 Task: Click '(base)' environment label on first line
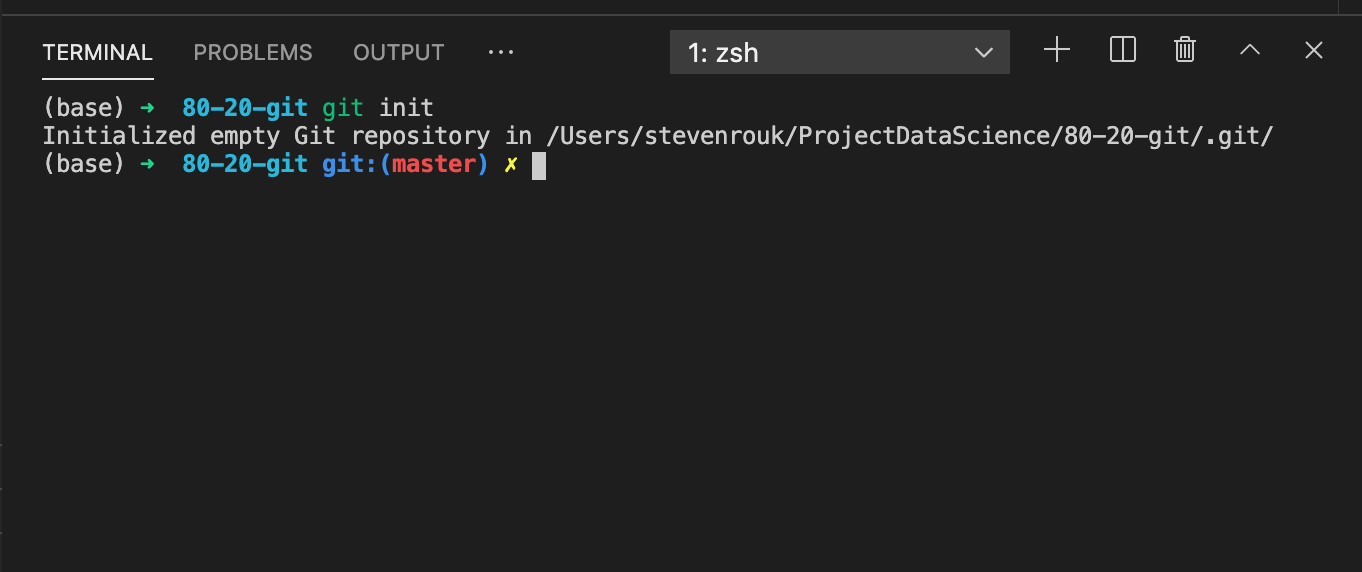coord(83,108)
